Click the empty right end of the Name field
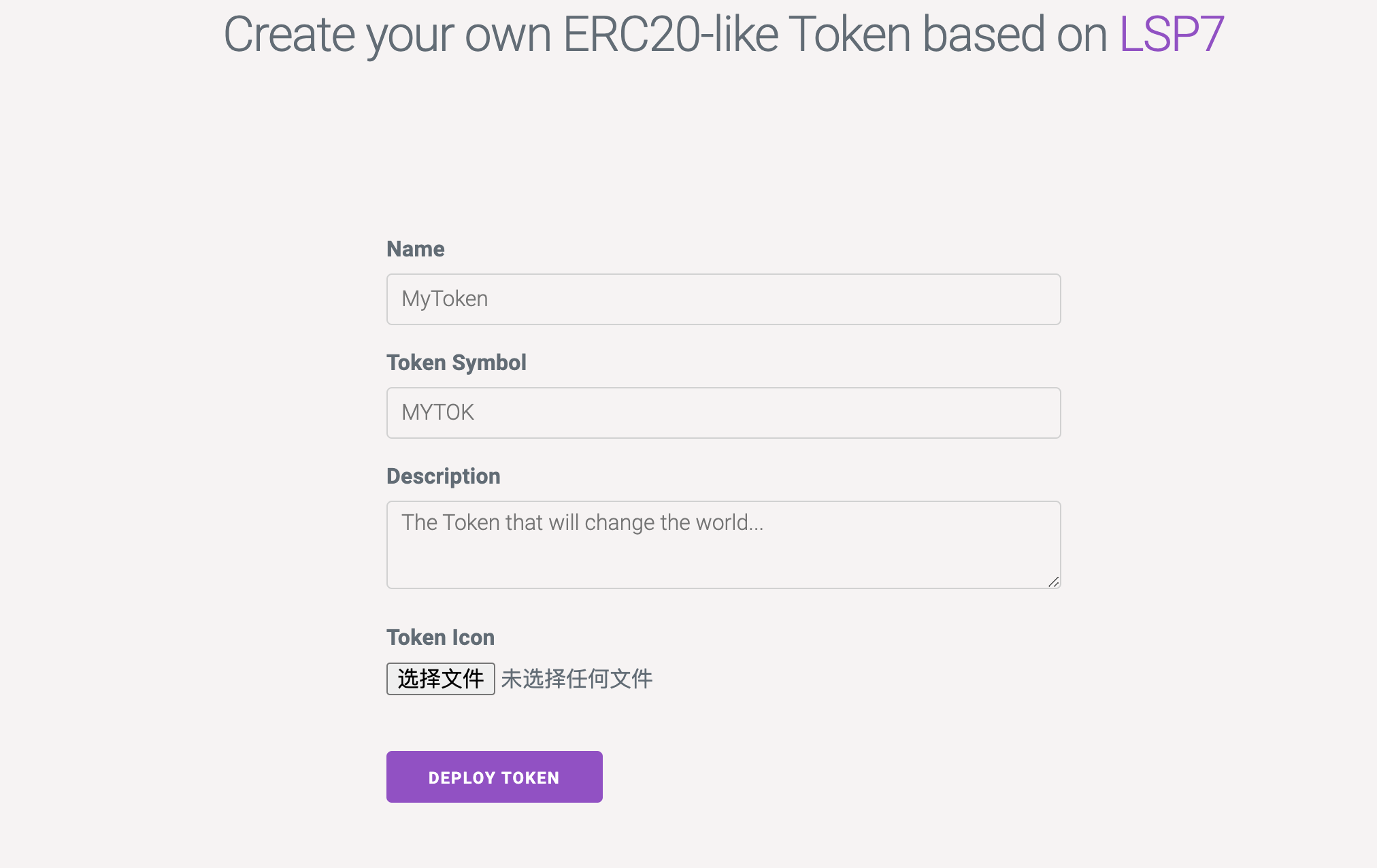Screen dimensions: 1377x868 point(986,299)
